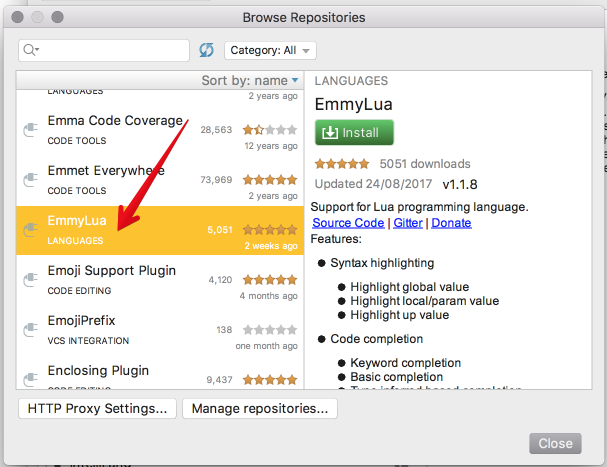Click the 4,120 downloads count
The width and height of the screenshot is (607, 467).
point(220,280)
